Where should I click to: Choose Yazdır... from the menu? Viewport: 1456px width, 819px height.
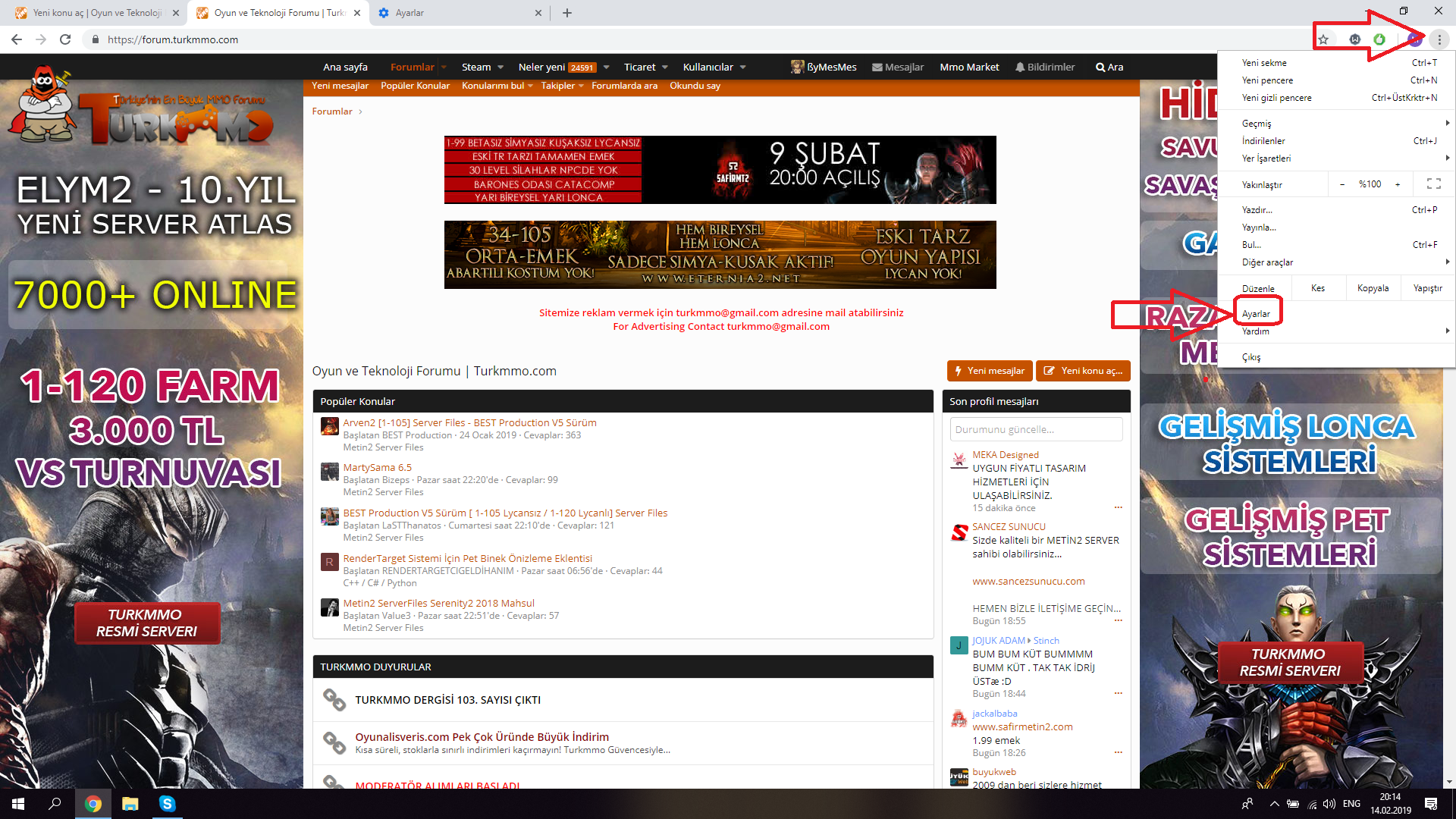click(1337, 210)
